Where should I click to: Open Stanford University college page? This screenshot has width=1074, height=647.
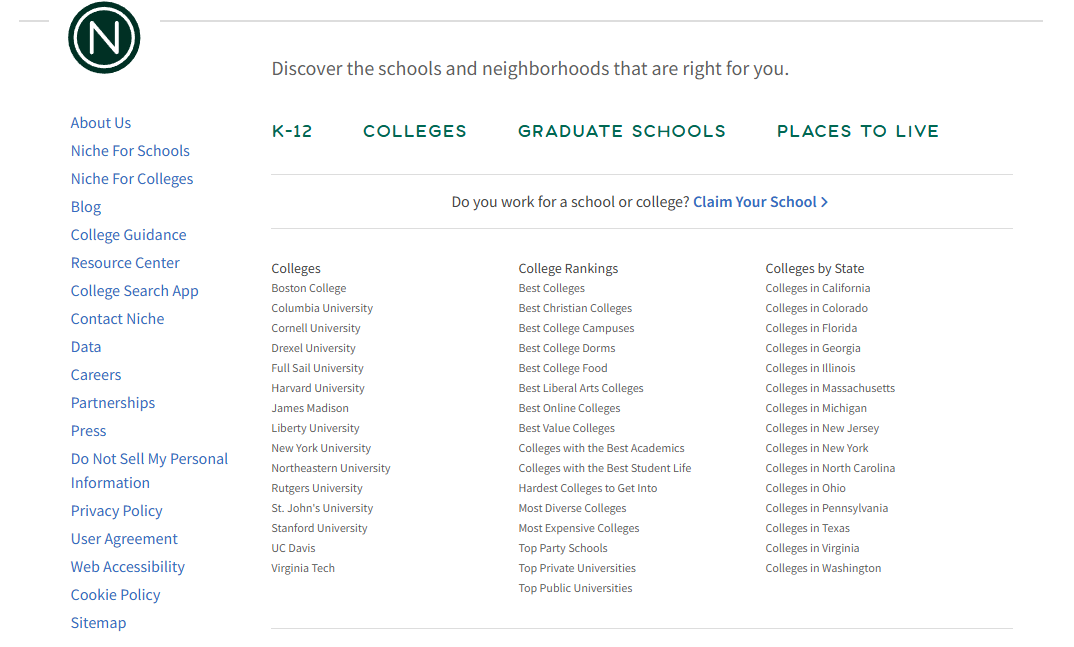click(x=319, y=528)
